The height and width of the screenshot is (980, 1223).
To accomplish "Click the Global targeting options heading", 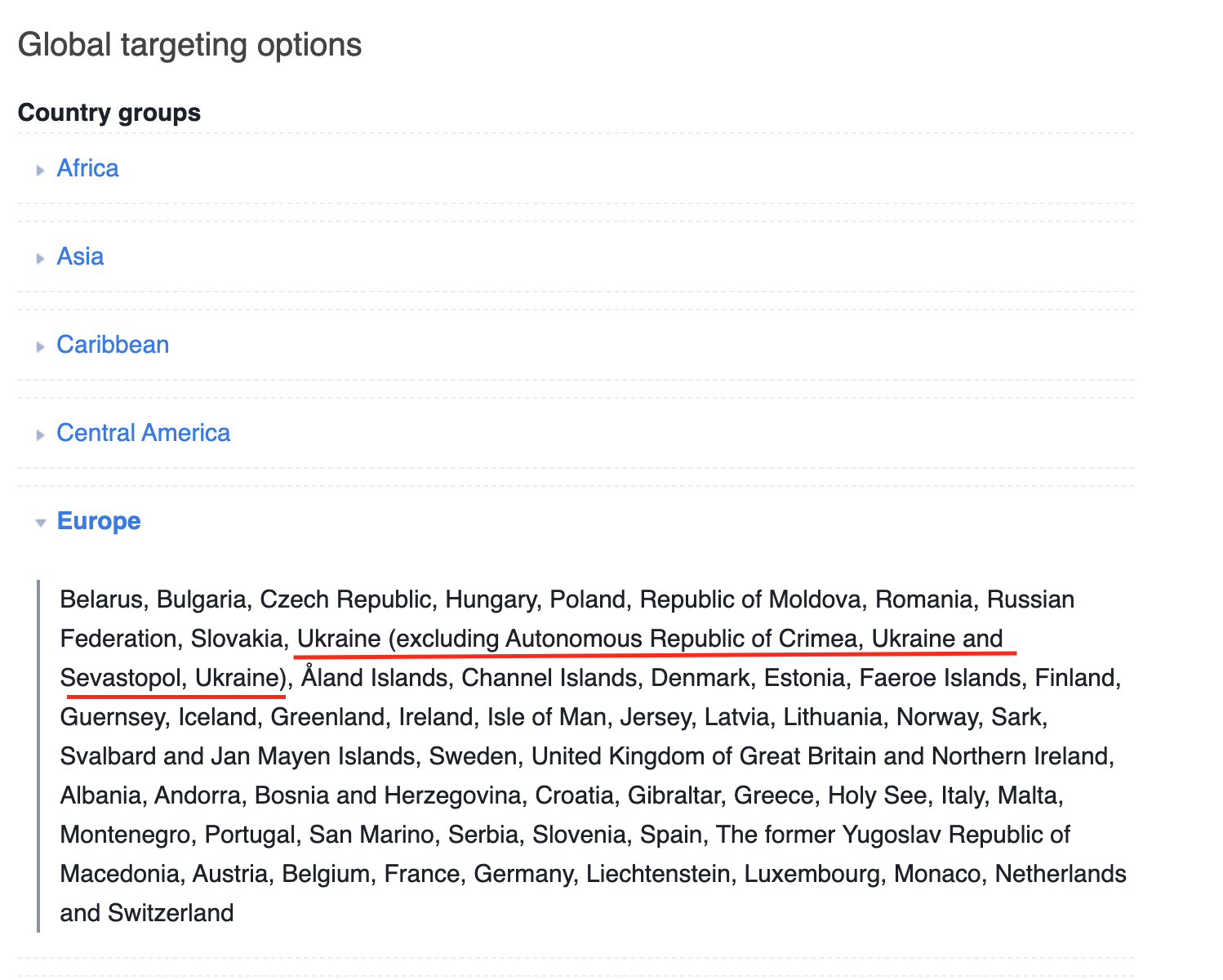I will pyautogui.click(x=189, y=45).
